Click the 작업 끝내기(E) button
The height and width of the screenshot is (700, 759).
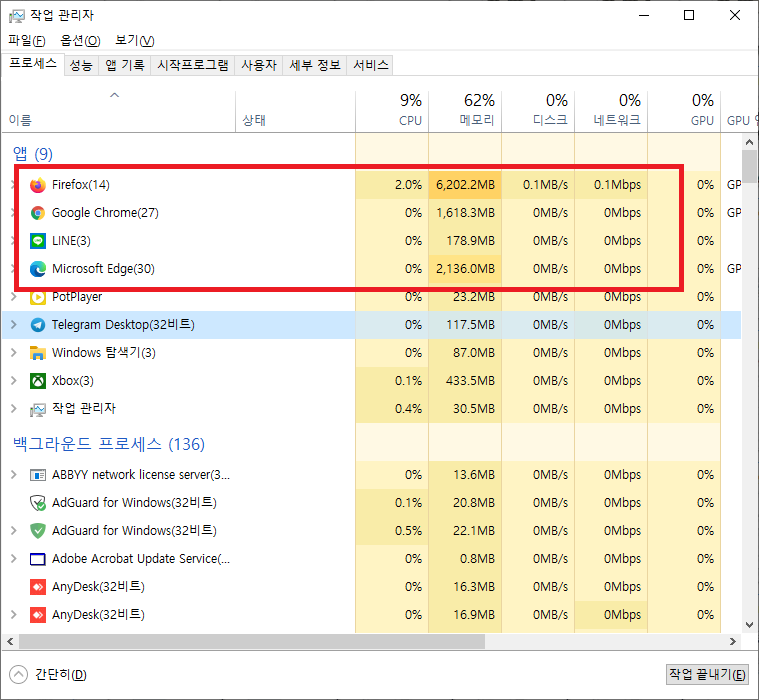[707, 674]
